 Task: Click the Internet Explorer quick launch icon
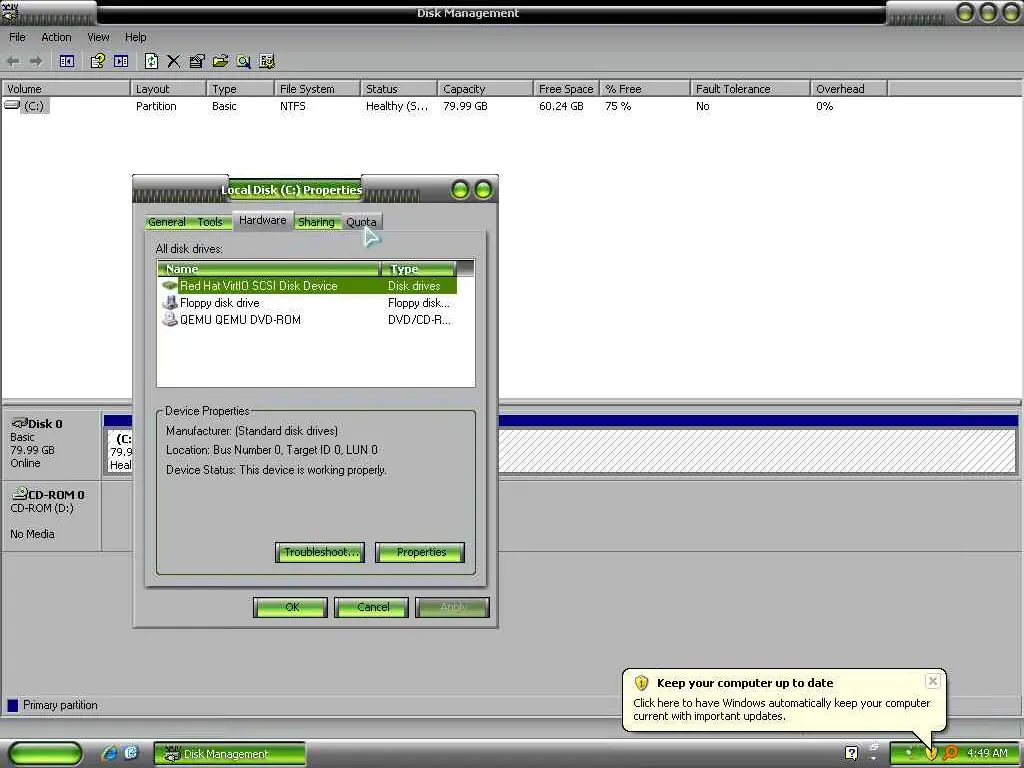[109, 753]
